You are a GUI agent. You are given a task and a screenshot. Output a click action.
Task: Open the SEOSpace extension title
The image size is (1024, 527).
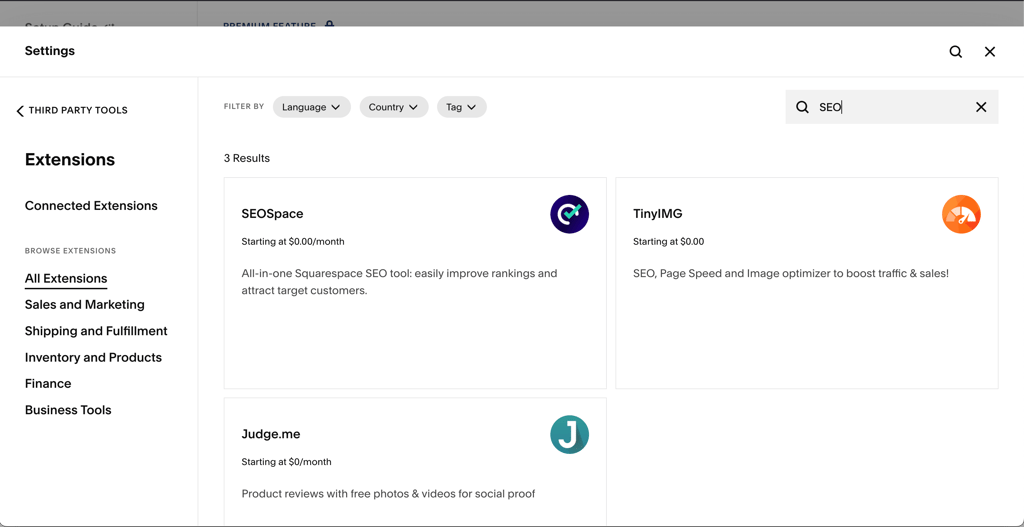coord(272,214)
